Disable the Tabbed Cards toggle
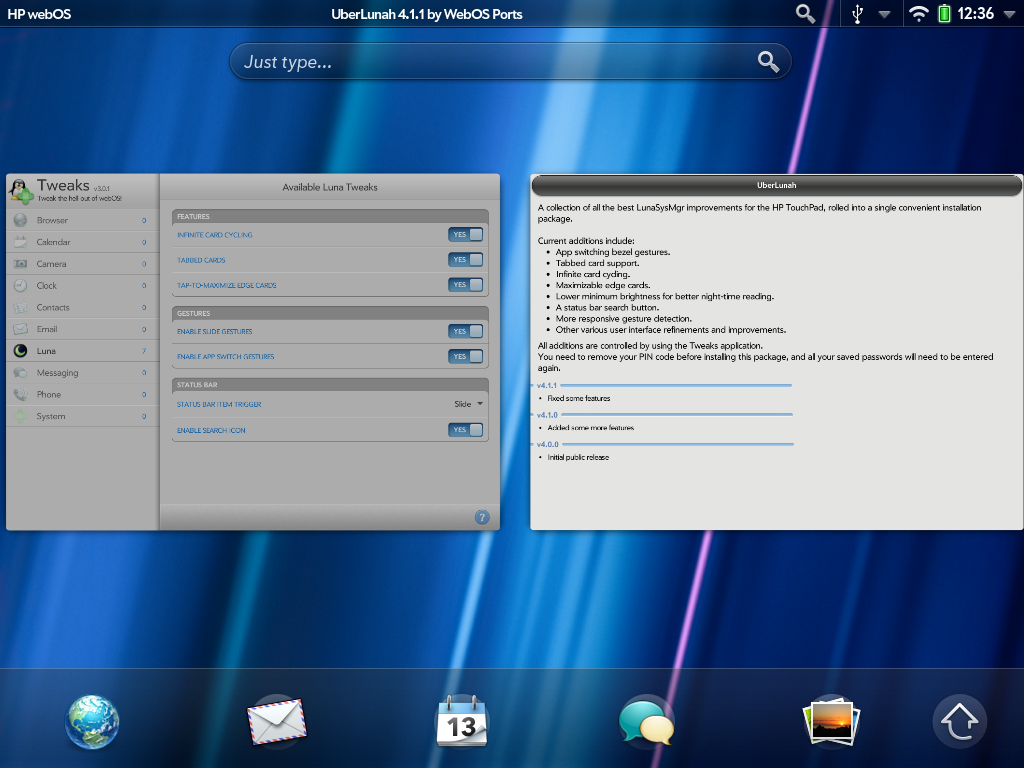Viewport: 1024px width, 768px height. click(465, 260)
